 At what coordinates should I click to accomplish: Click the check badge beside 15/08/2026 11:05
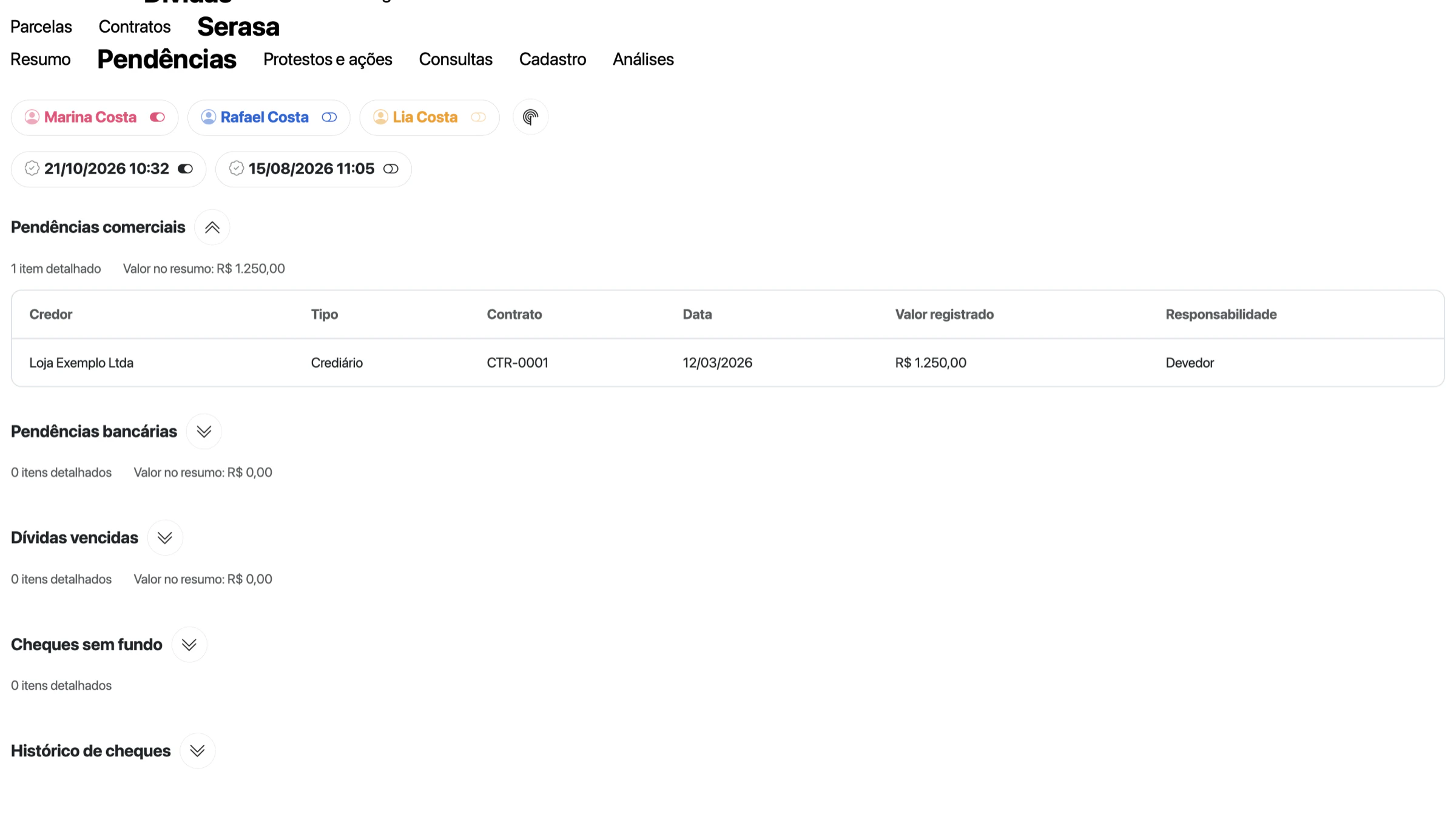pos(237,169)
